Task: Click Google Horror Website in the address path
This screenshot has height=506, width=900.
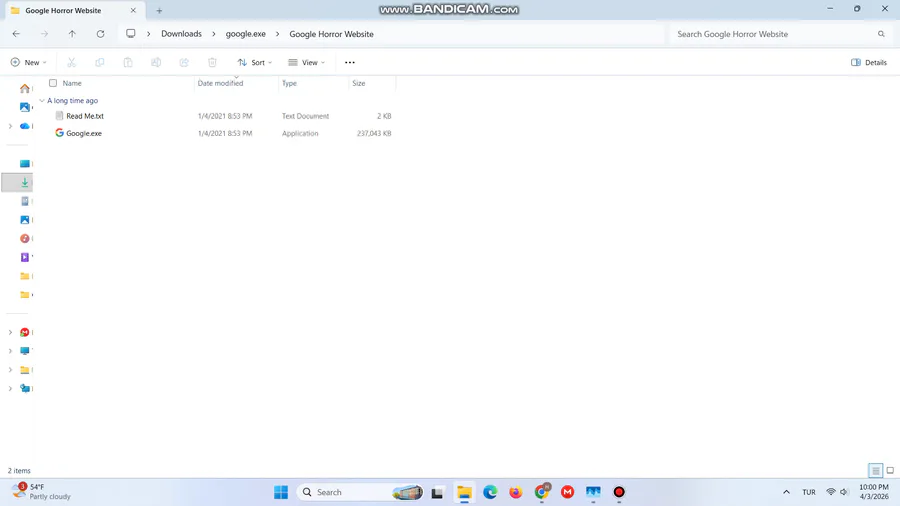Action: pos(331,34)
